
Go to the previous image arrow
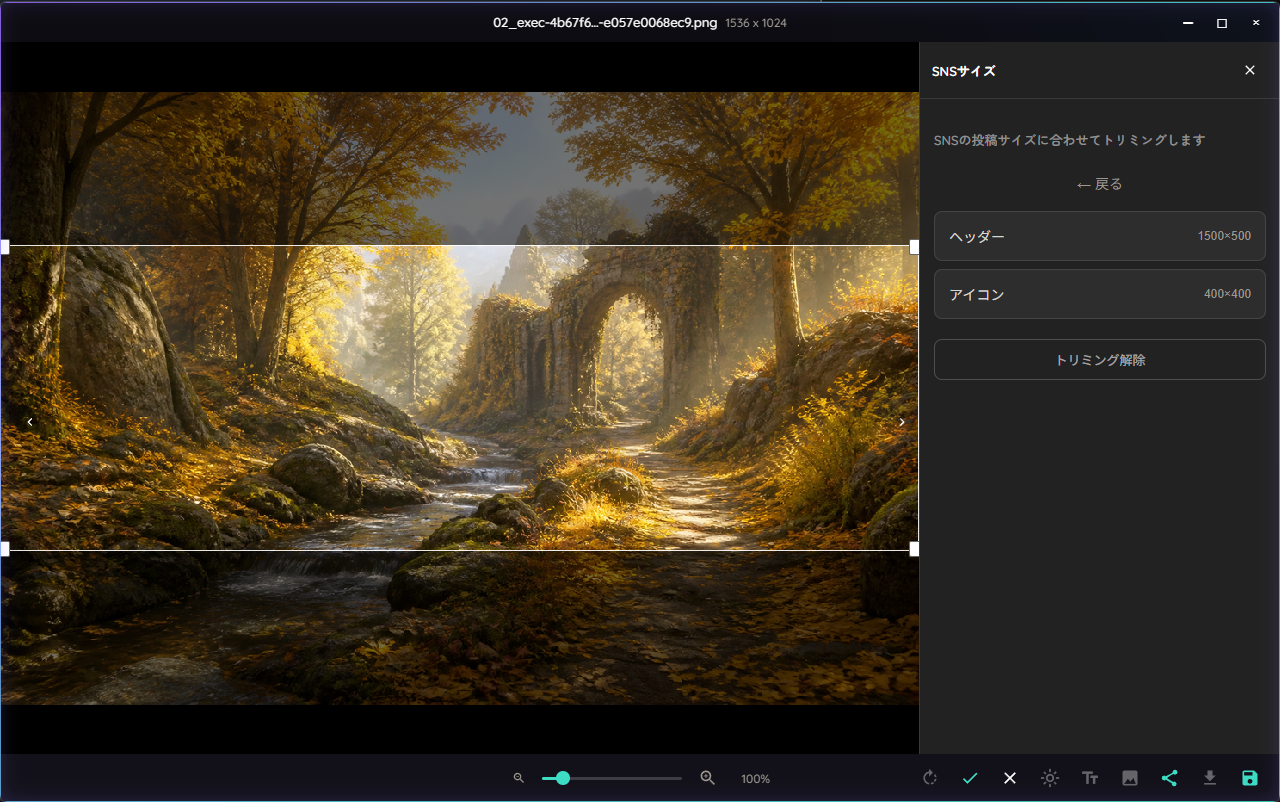point(30,422)
